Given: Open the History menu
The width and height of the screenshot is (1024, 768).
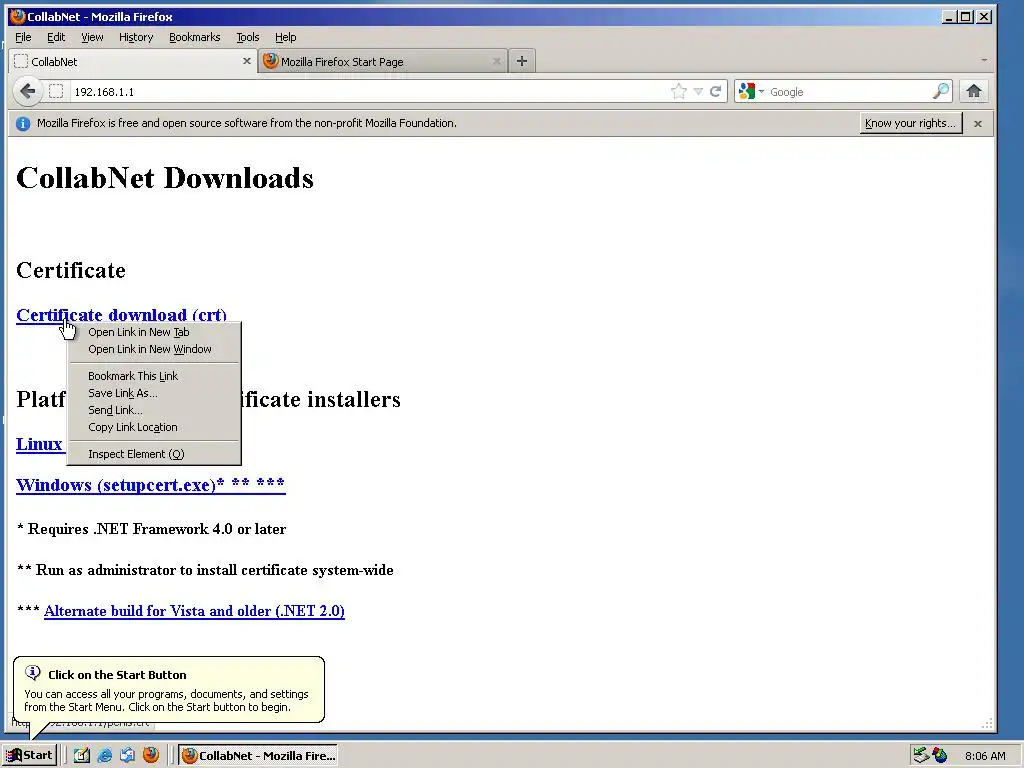Looking at the screenshot, I should pyautogui.click(x=136, y=37).
